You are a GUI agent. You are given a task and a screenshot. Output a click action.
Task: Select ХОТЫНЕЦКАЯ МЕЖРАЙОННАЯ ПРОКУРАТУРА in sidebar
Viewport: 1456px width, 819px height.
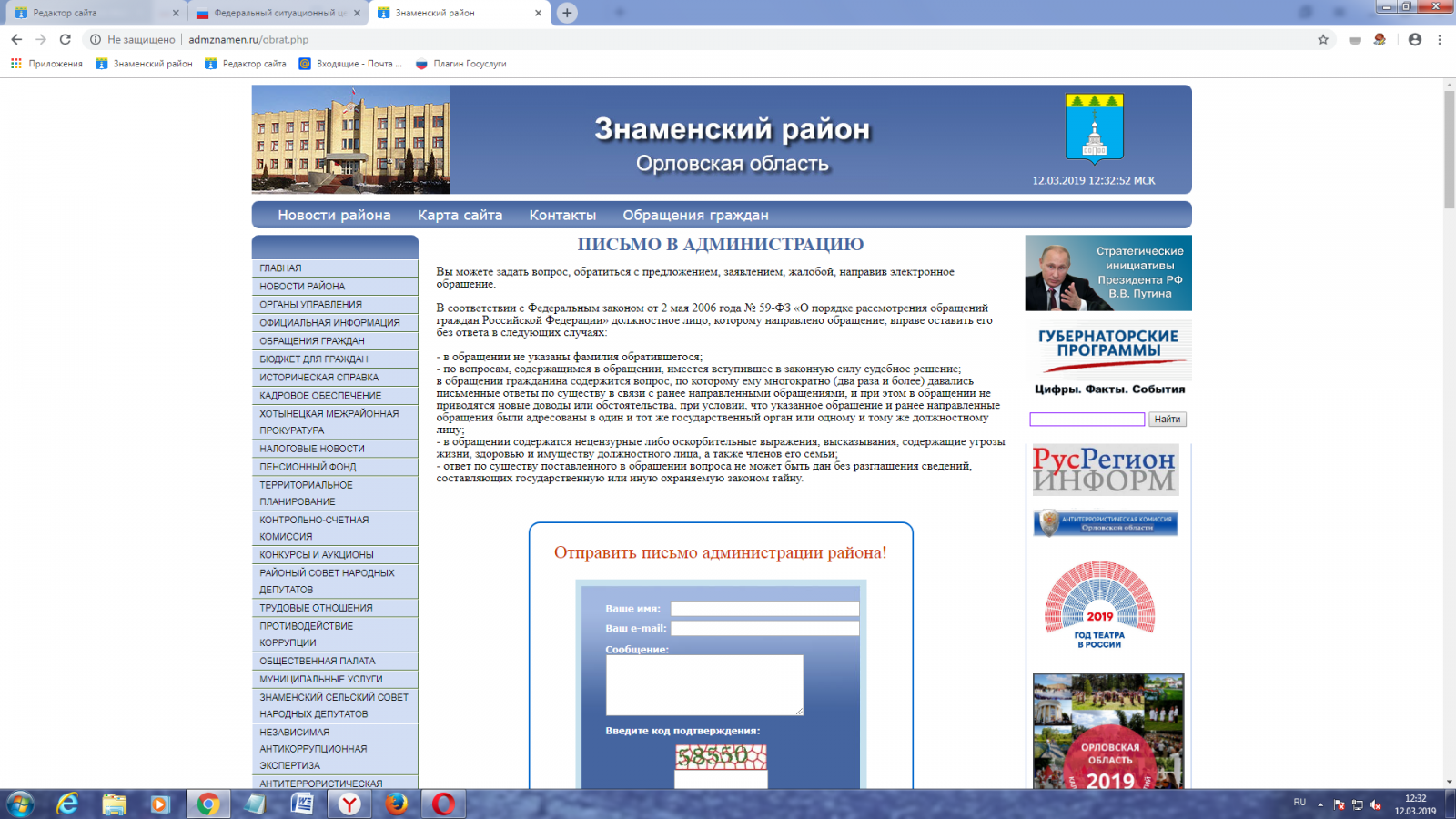coord(335,422)
